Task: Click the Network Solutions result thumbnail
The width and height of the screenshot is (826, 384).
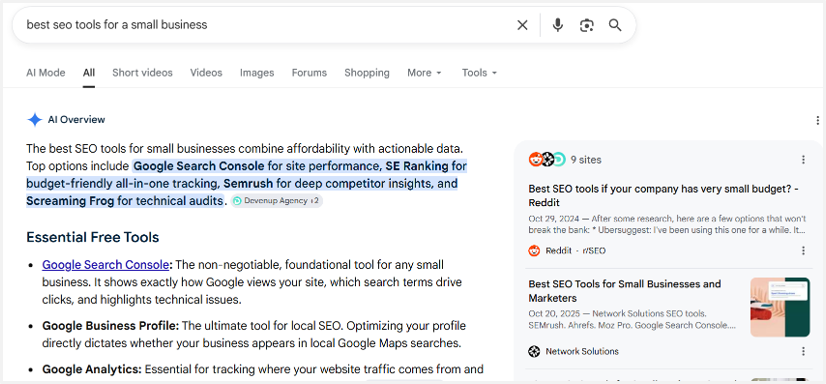Action: 780,307
